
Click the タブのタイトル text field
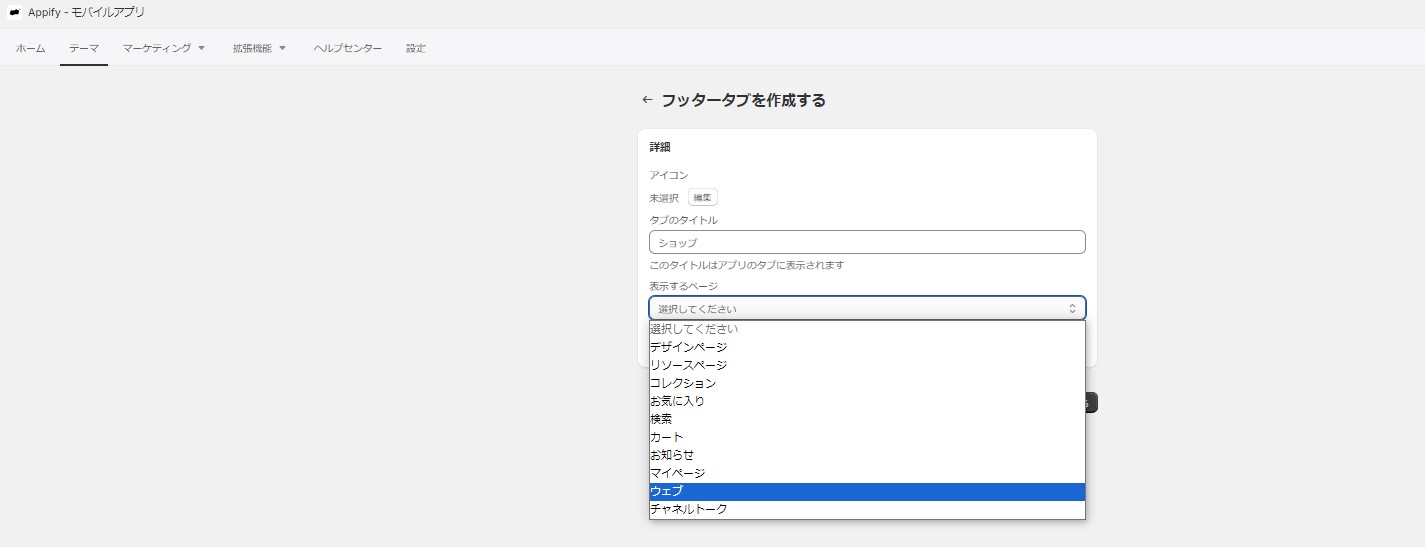pos(867,242)
